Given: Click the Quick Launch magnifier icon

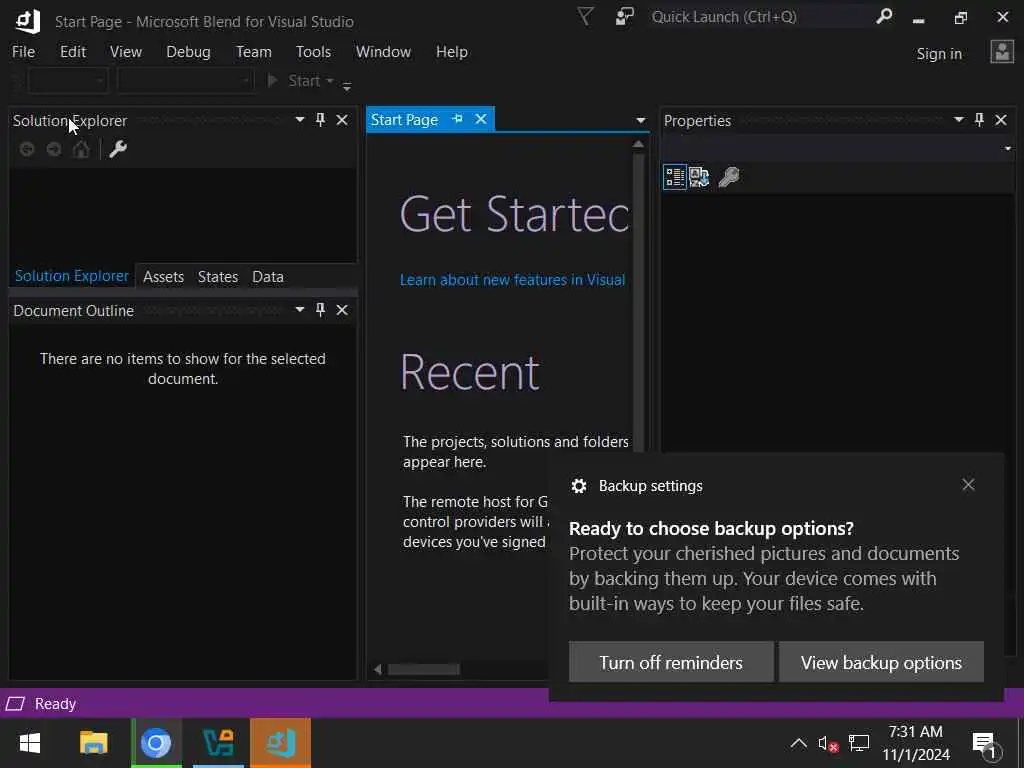Looking at the screenshot, I should [884, 16].
